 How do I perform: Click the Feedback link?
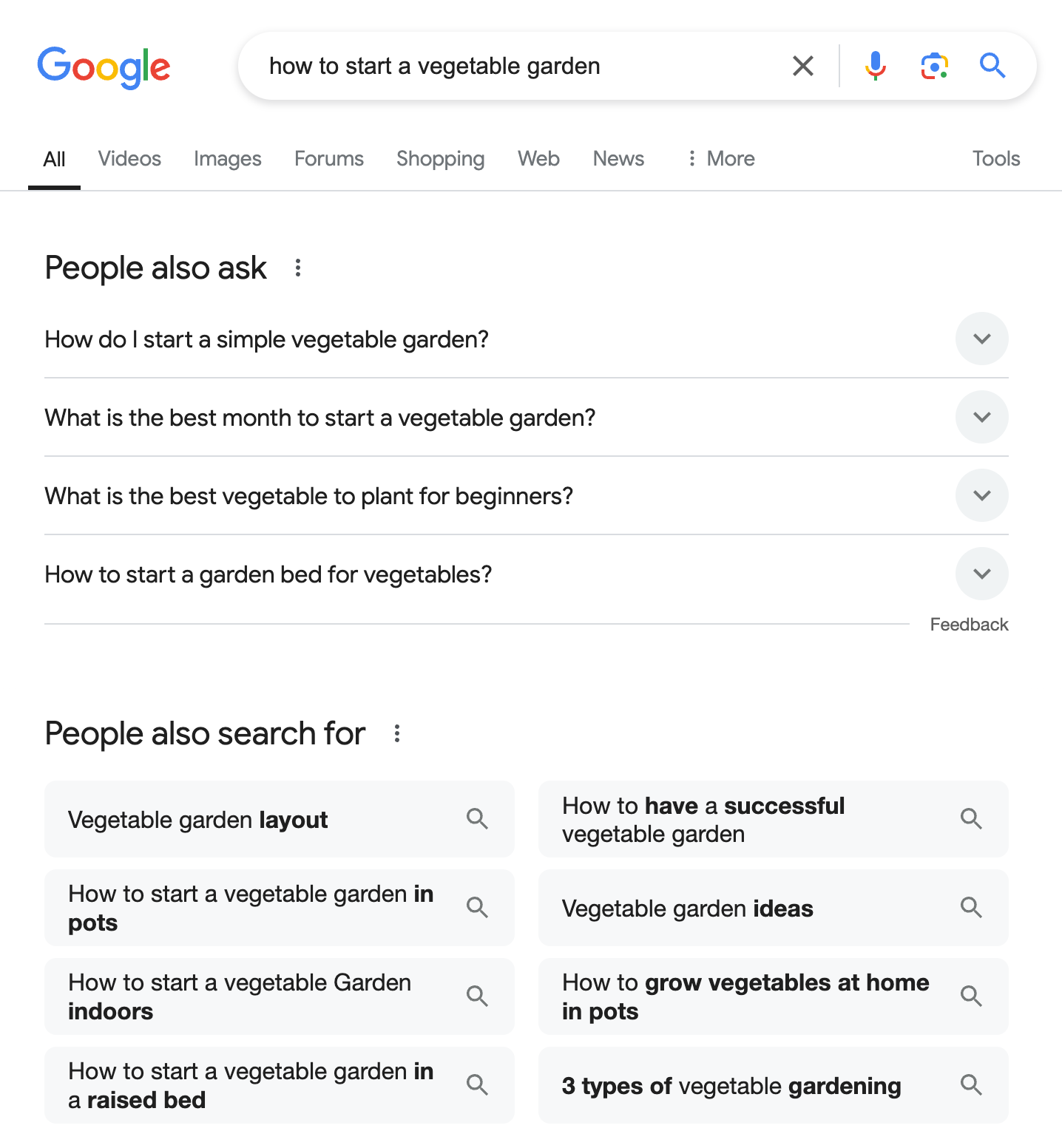click(969, 624)
